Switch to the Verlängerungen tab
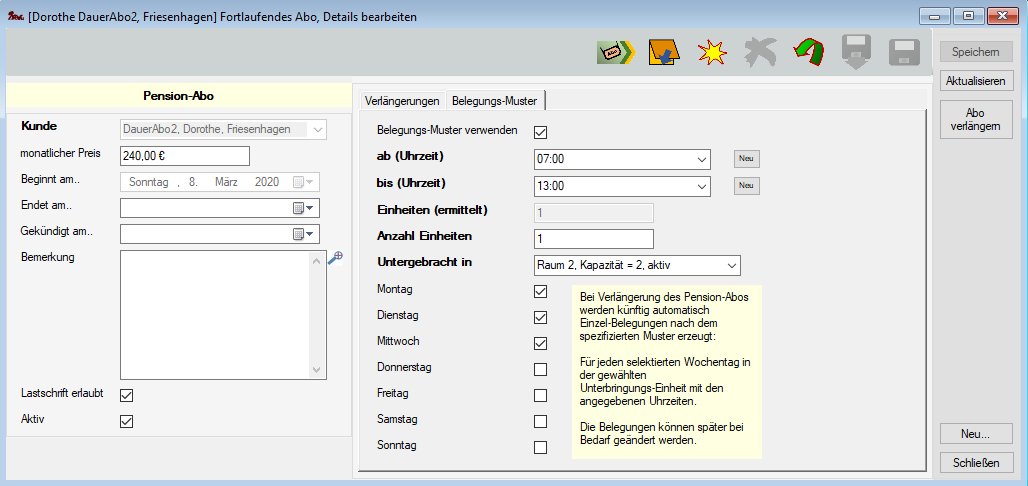 tap(402, 101)
